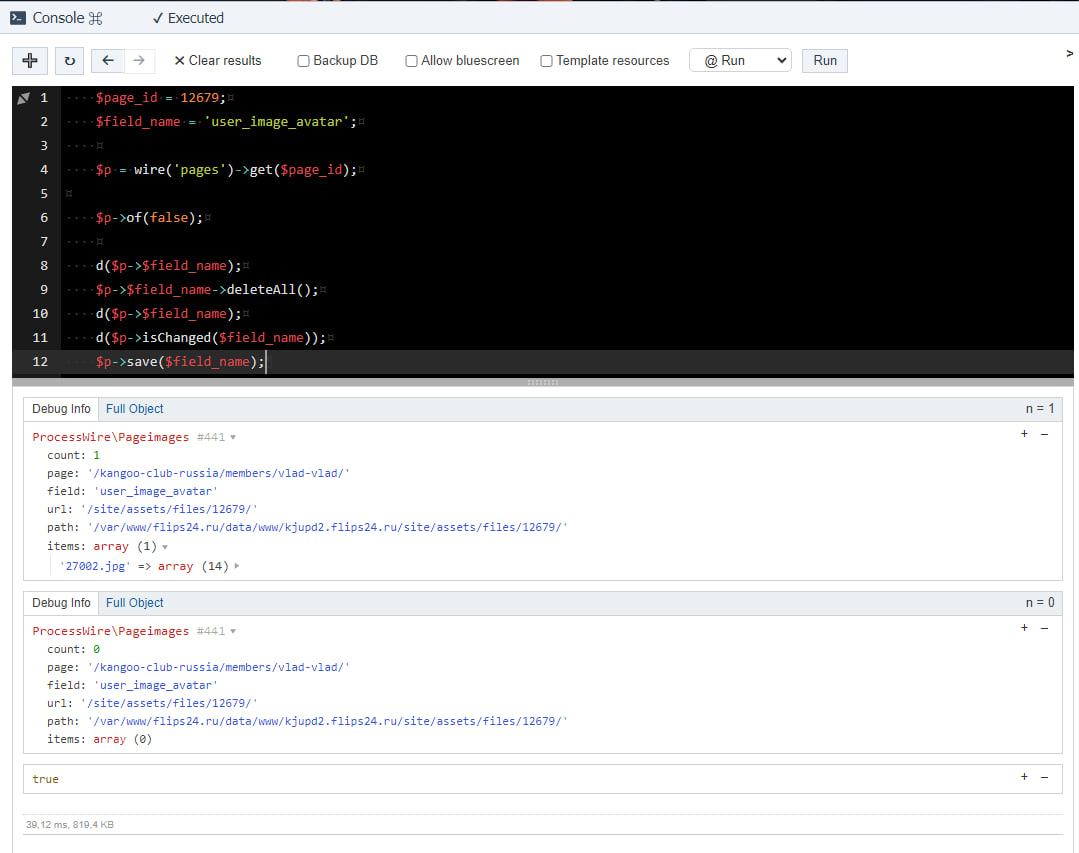Click the Run button
1079x853 pixels.
[x=824, y=61]
